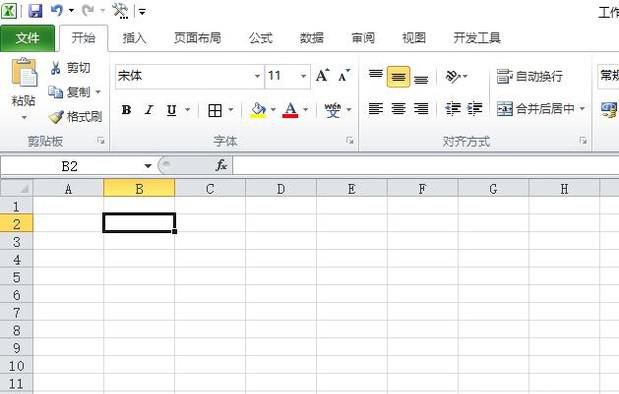
Task: Open the Undo history dropdown arrow
Action: click(x=71, y=11)
